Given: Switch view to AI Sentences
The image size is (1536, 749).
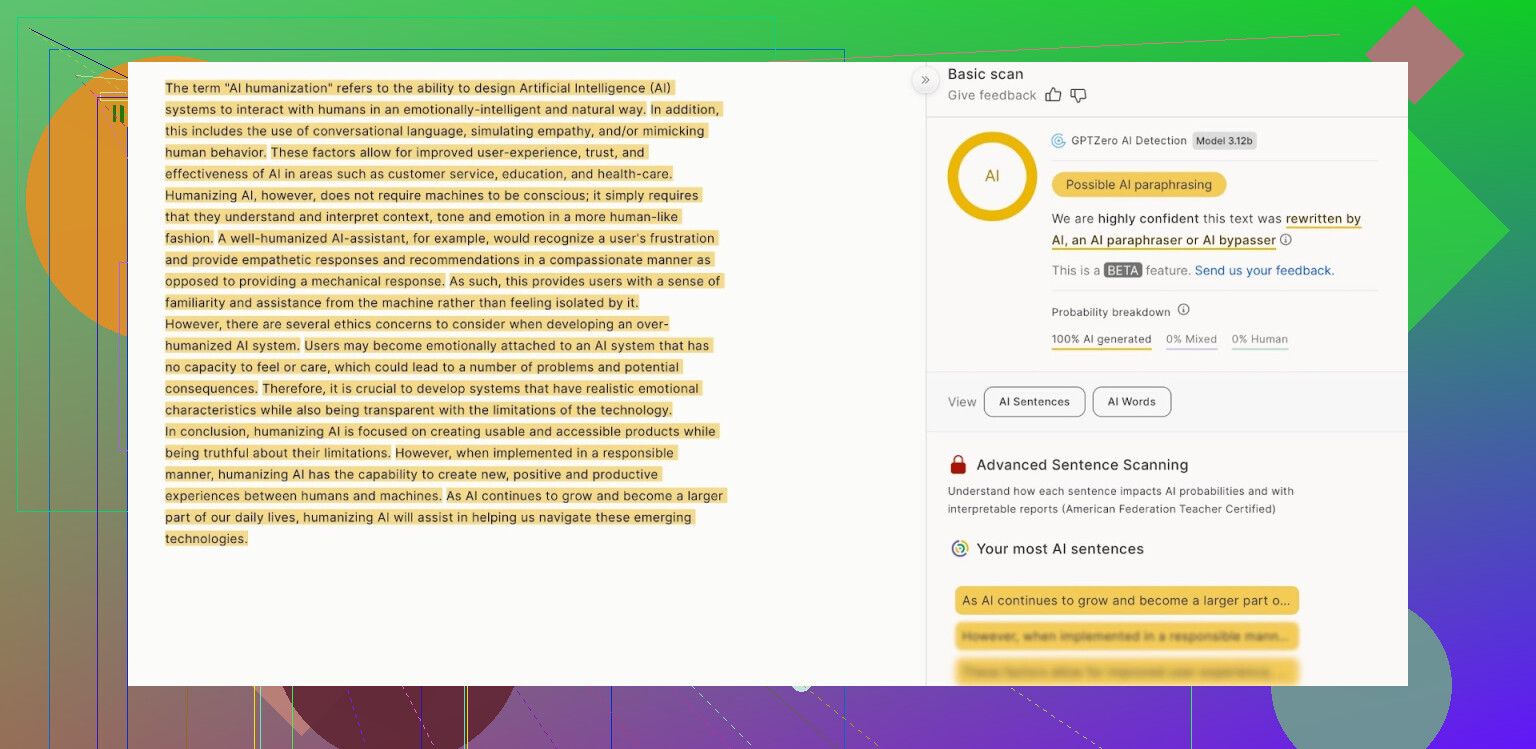Looking at the screenshot, I should (1034, 402).
